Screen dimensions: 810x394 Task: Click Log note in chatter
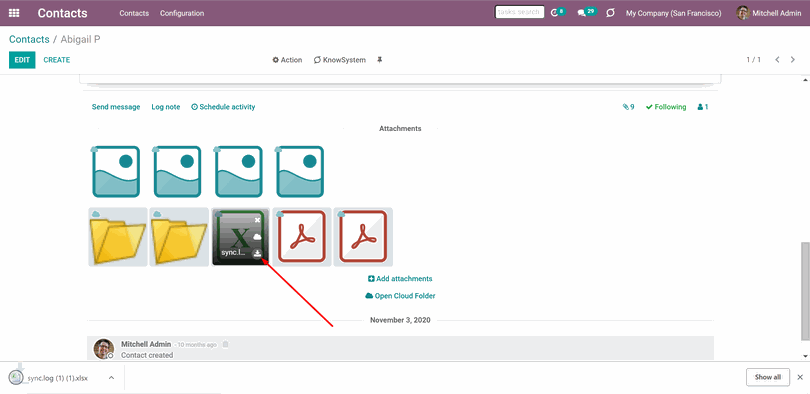(x=166, y=107)
